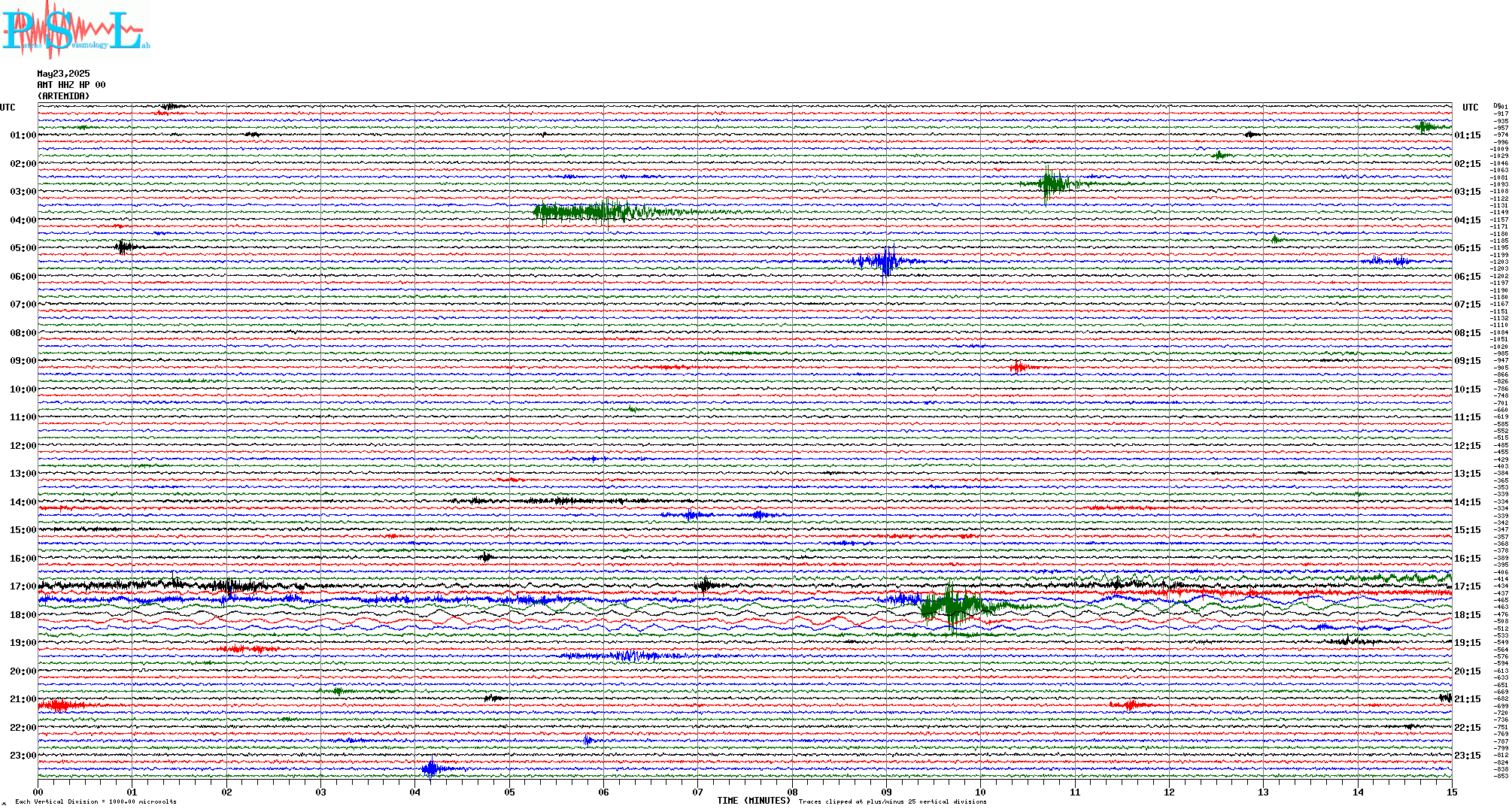Click the 07:00 hour label
The height and width of the screenshot is (812, 1512).
(x=23, y=304)
